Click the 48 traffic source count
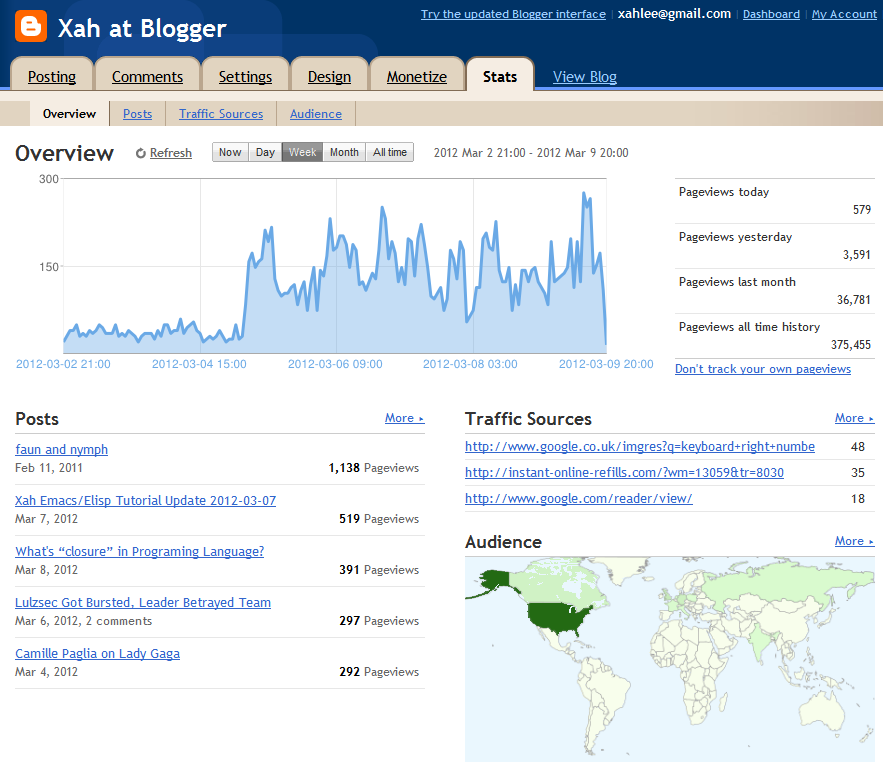The height and width of the screenshot is (765, 883). [x=858, y=447]
